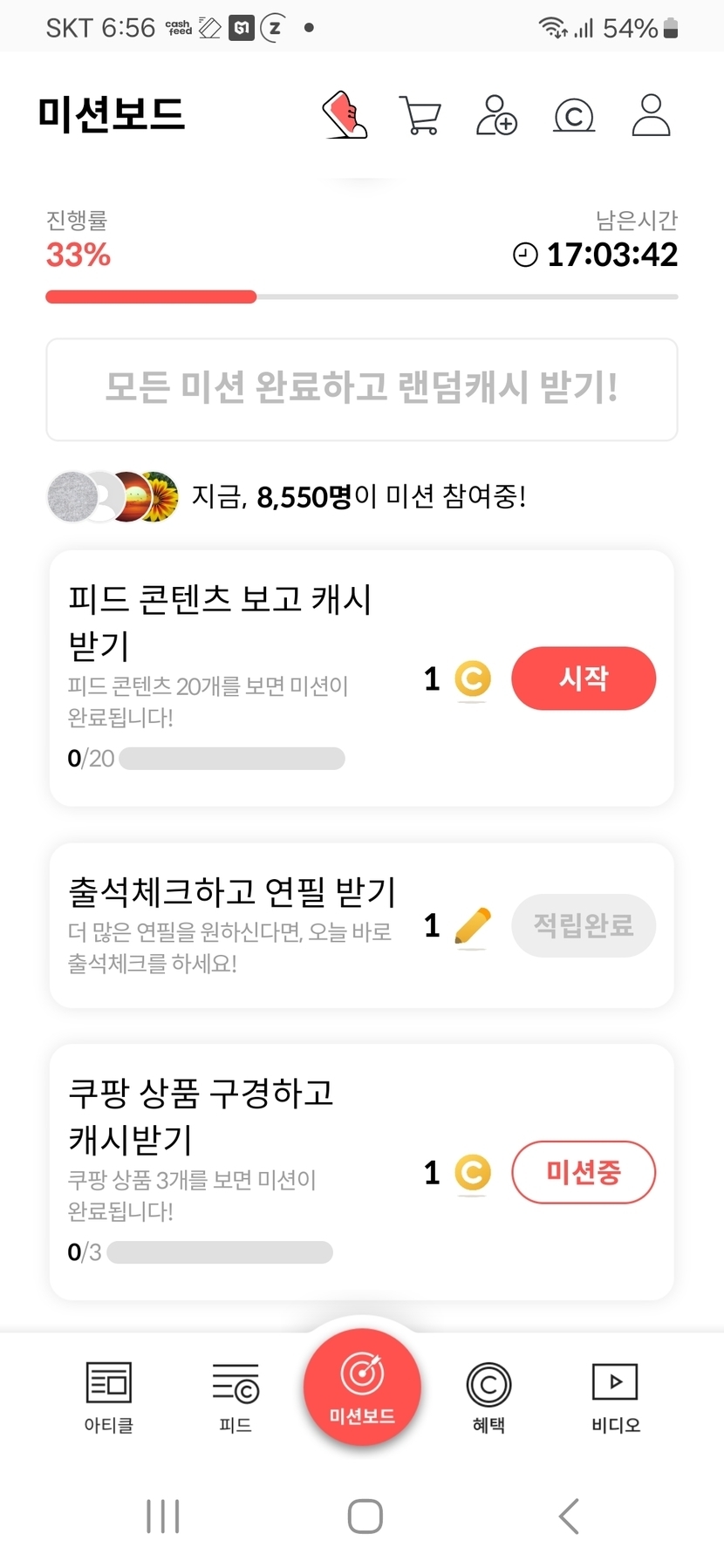724x1568 pixels.
Task: Tap the clock icon beside remaining time
Action: click(525, 255)
